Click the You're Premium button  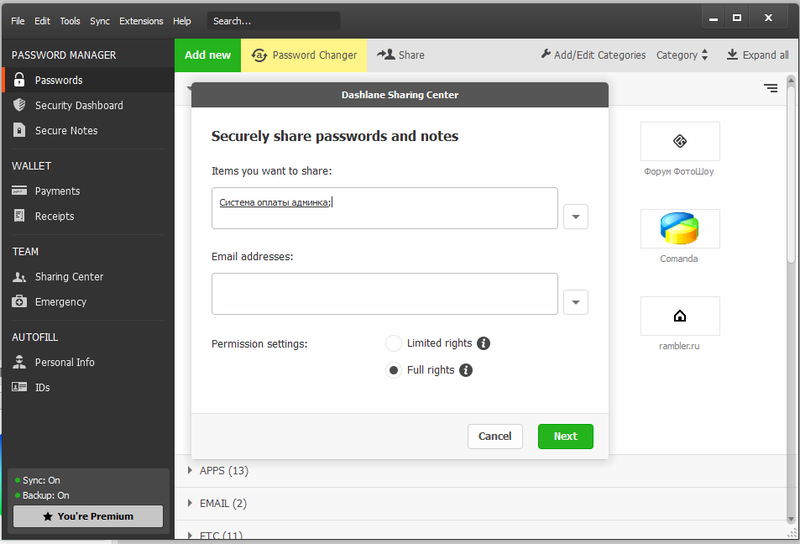(88, 516)
